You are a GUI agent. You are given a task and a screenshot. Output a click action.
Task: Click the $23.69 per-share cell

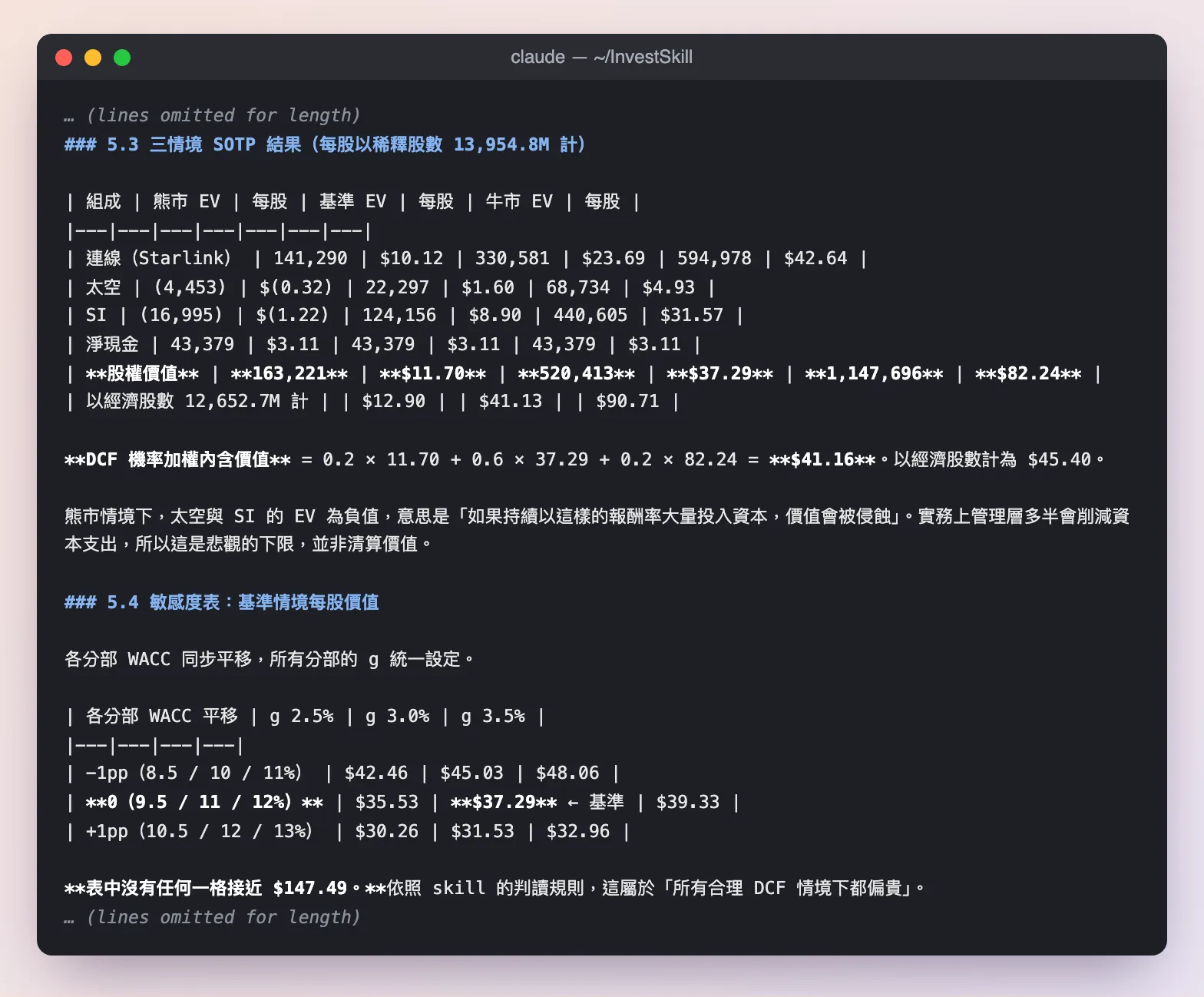point(614,258)
